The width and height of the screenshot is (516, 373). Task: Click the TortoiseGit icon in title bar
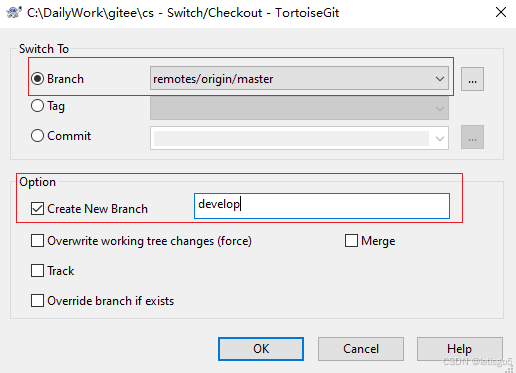(14, 13)
